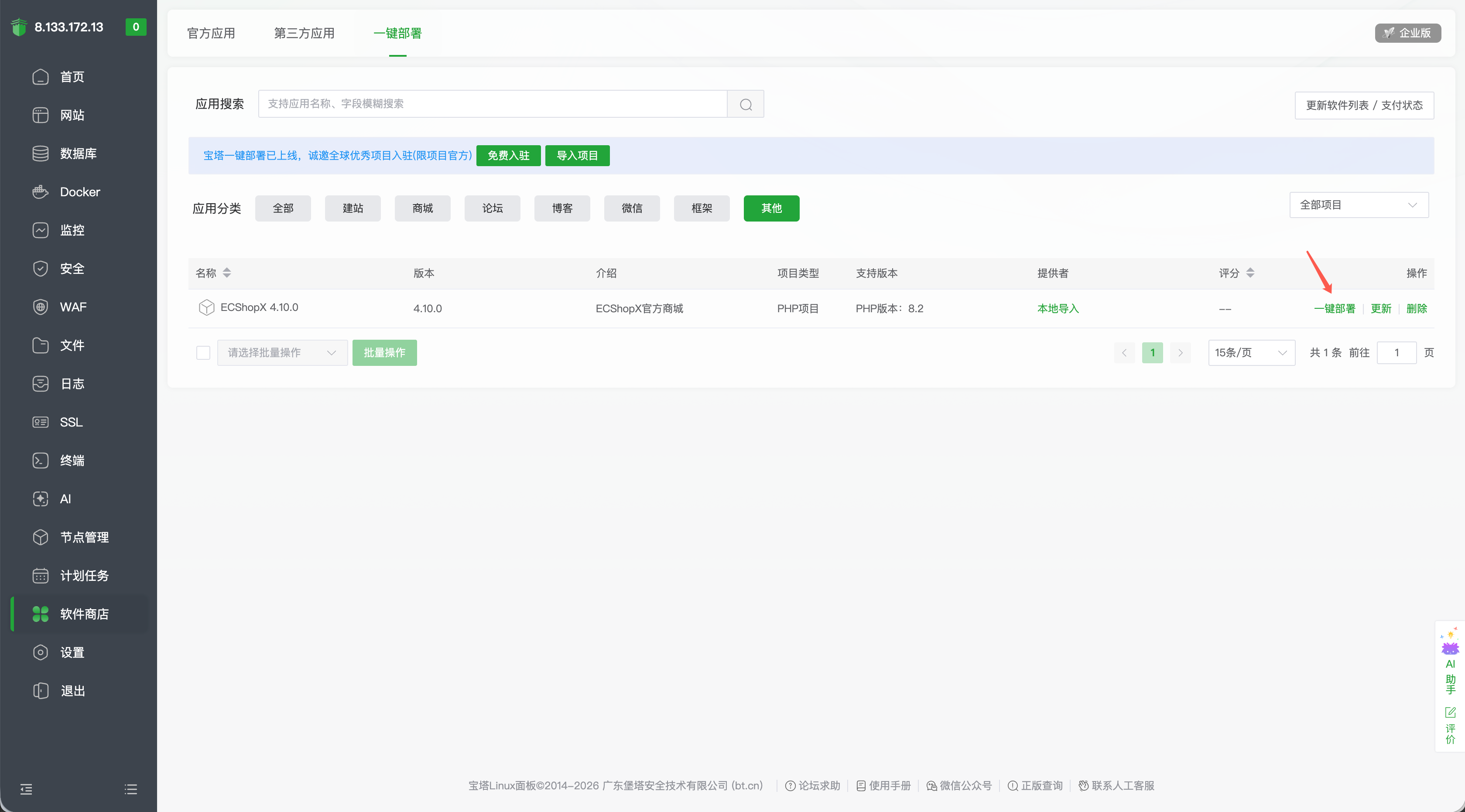Viewport: 1465px width, 812px height.
Task: Open the SSL certificate sidebar icon
Action: [x=41, y=422]
